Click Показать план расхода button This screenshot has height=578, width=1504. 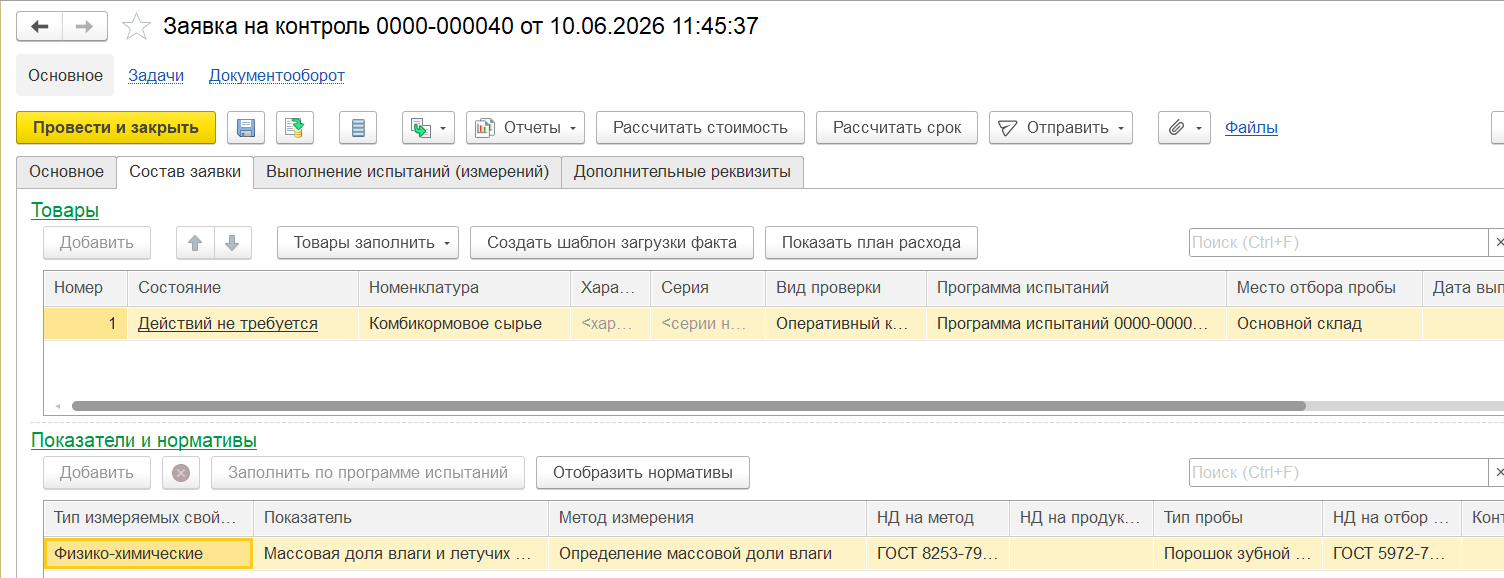(871, 243)
